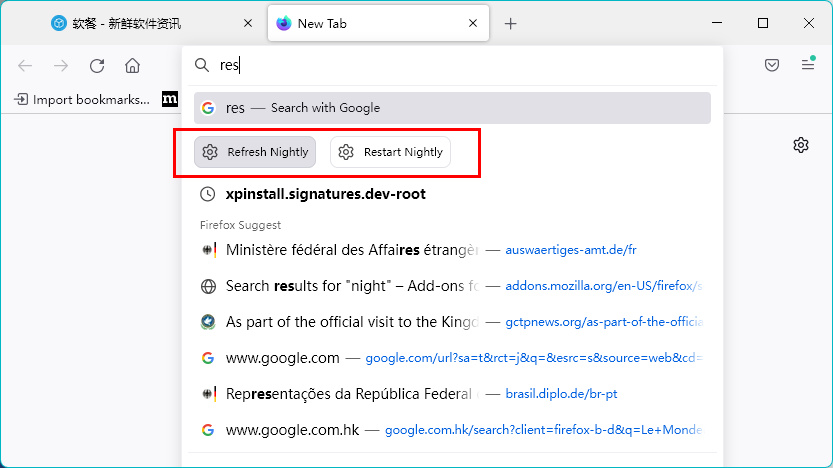Close the 软餐 tab
The width and height of the screenshot is (833, 468).
(248, 24)
